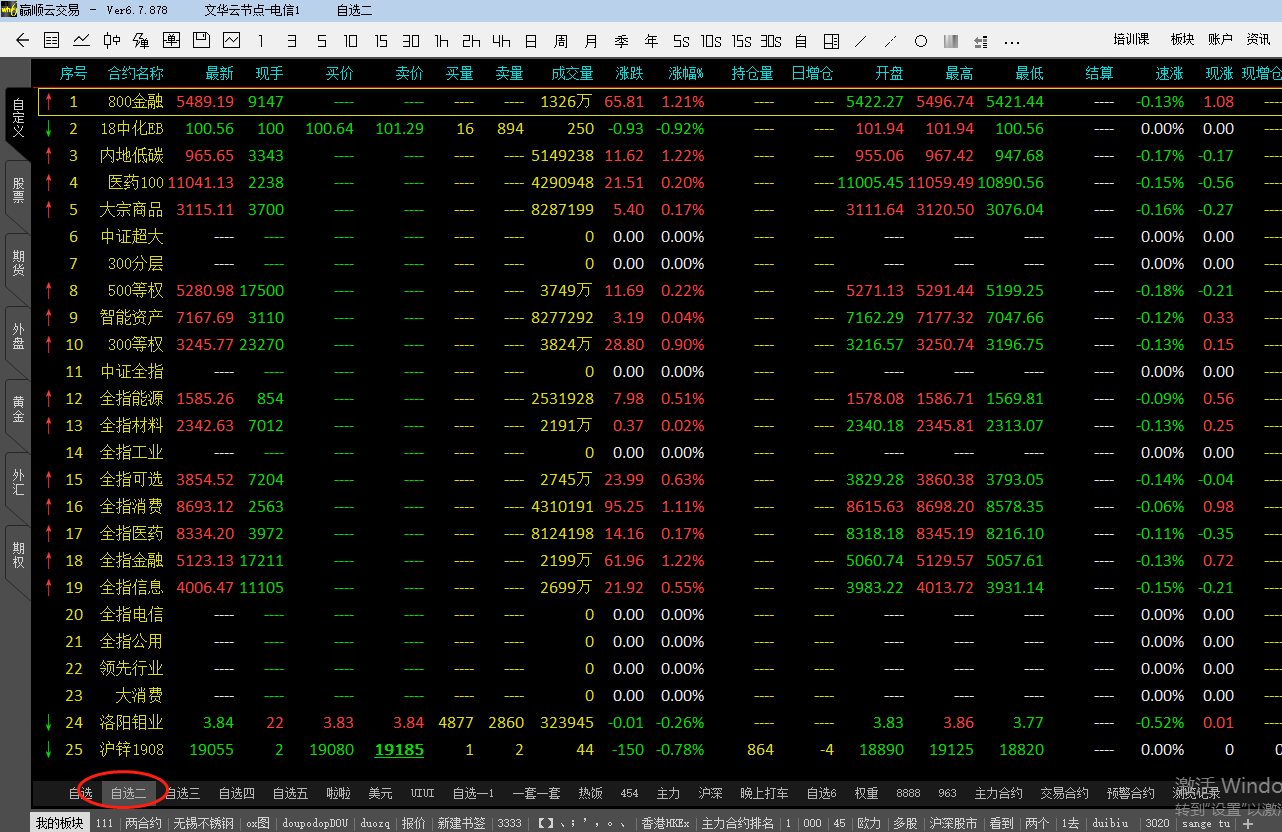
Task: Select the dashed line drawing tool
Action: coord(891,41)
